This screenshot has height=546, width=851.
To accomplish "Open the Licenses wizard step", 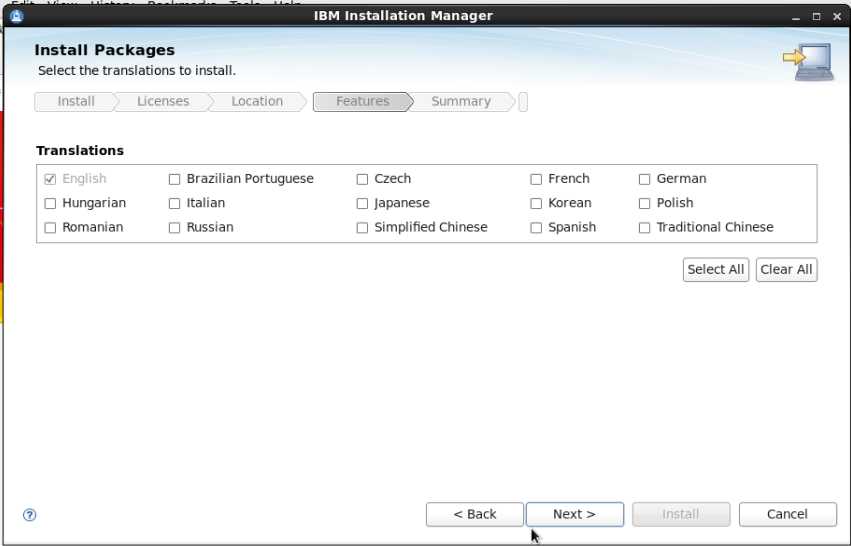I will pyautogui.click(x=163, y=101).
